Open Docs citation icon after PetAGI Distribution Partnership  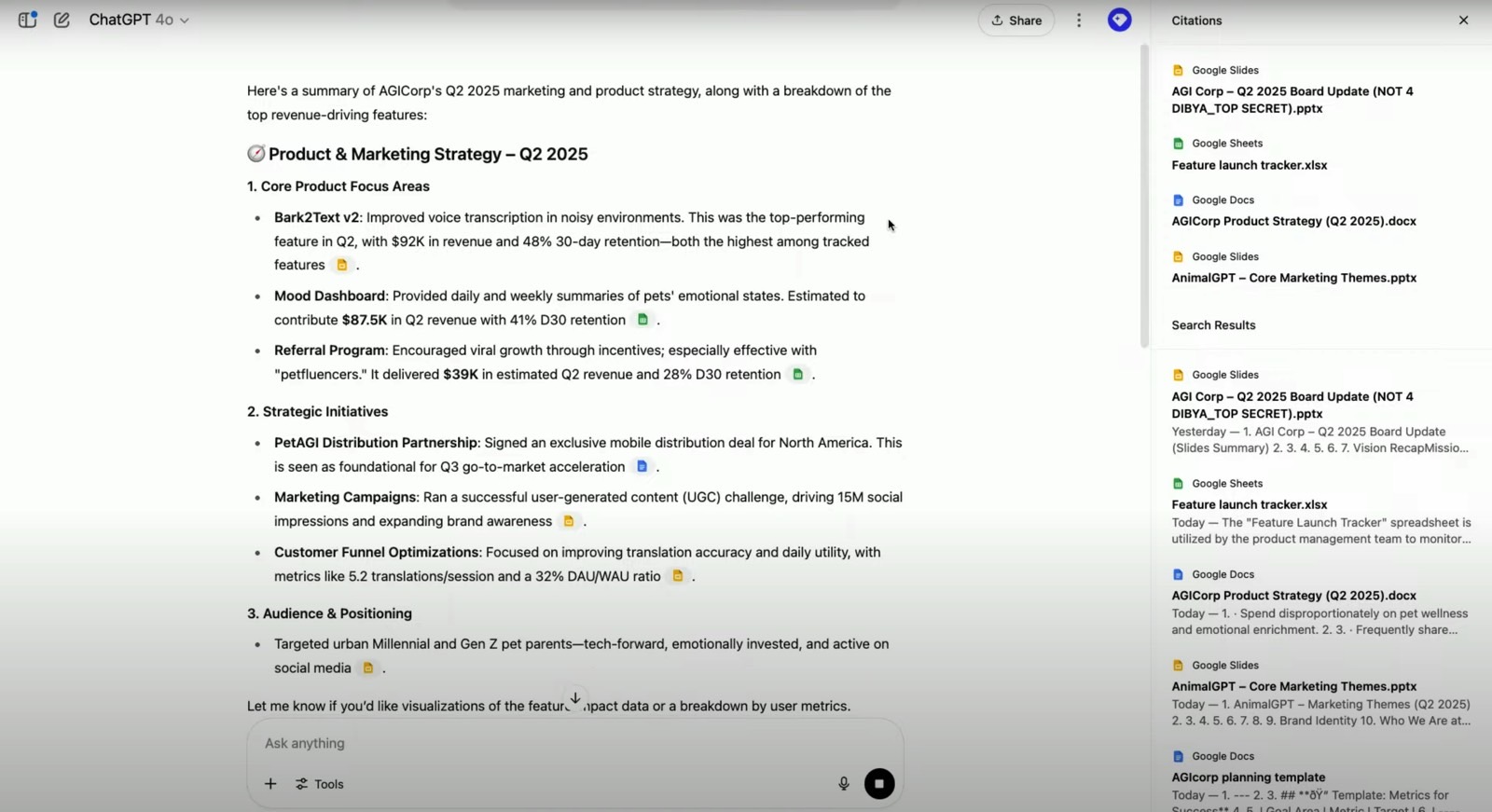642,466
